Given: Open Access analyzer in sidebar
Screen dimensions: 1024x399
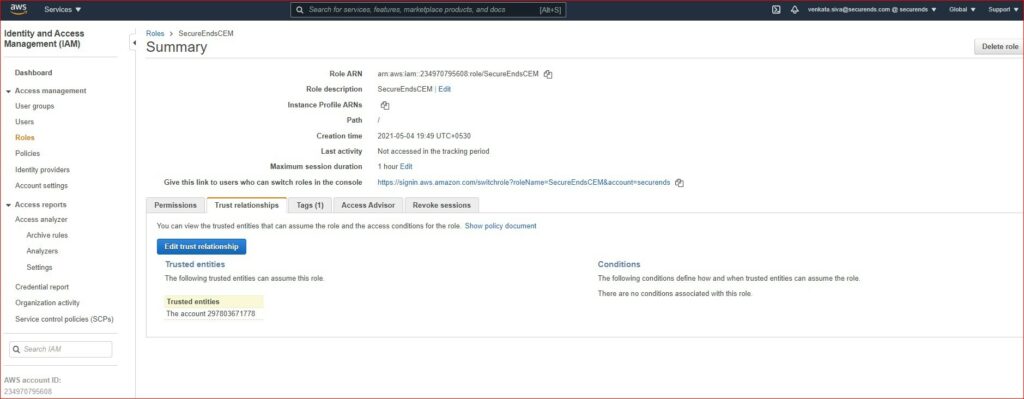Looking at the screenshot, I should pos(41,219).
